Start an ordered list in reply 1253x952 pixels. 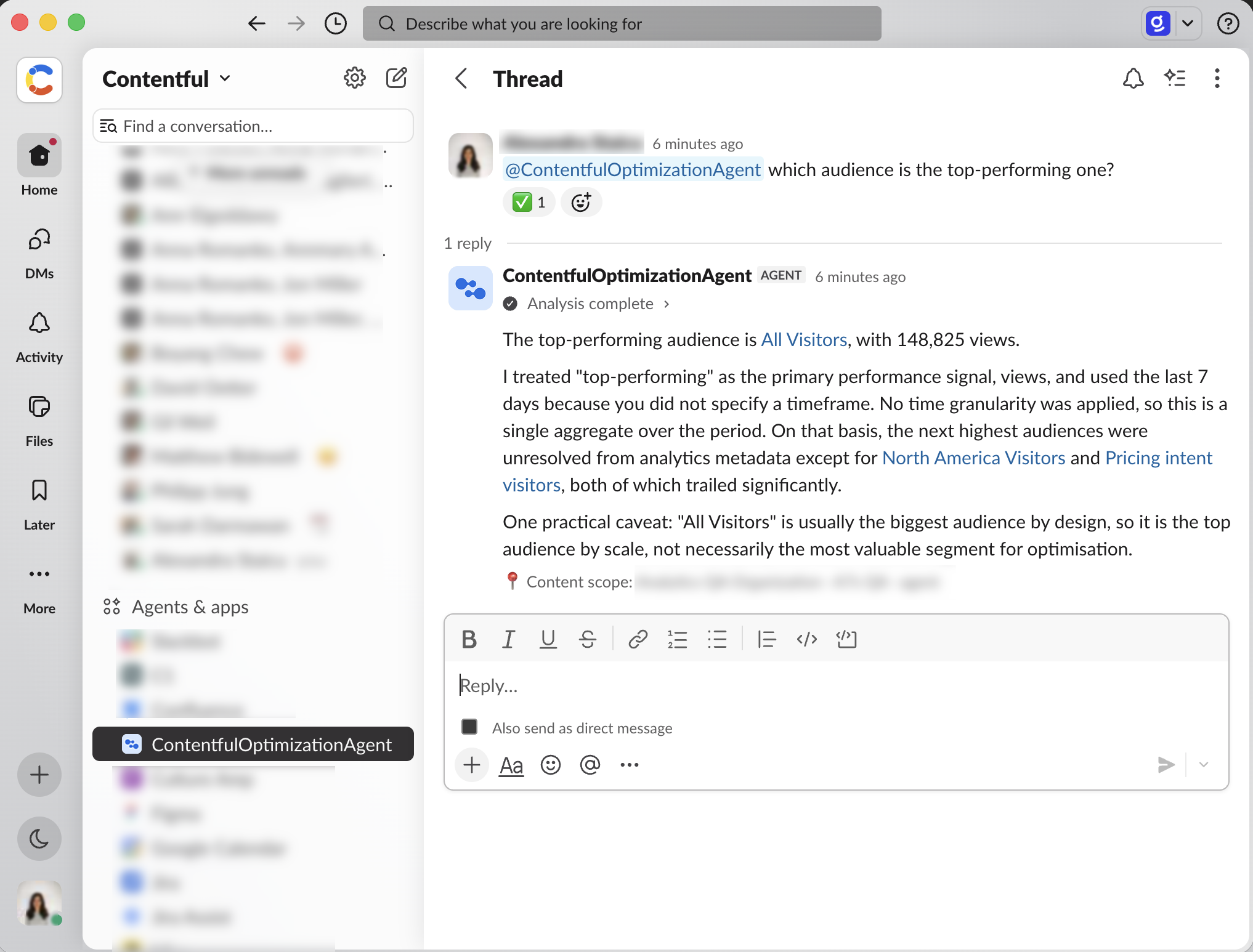click(x=678, y=639)
